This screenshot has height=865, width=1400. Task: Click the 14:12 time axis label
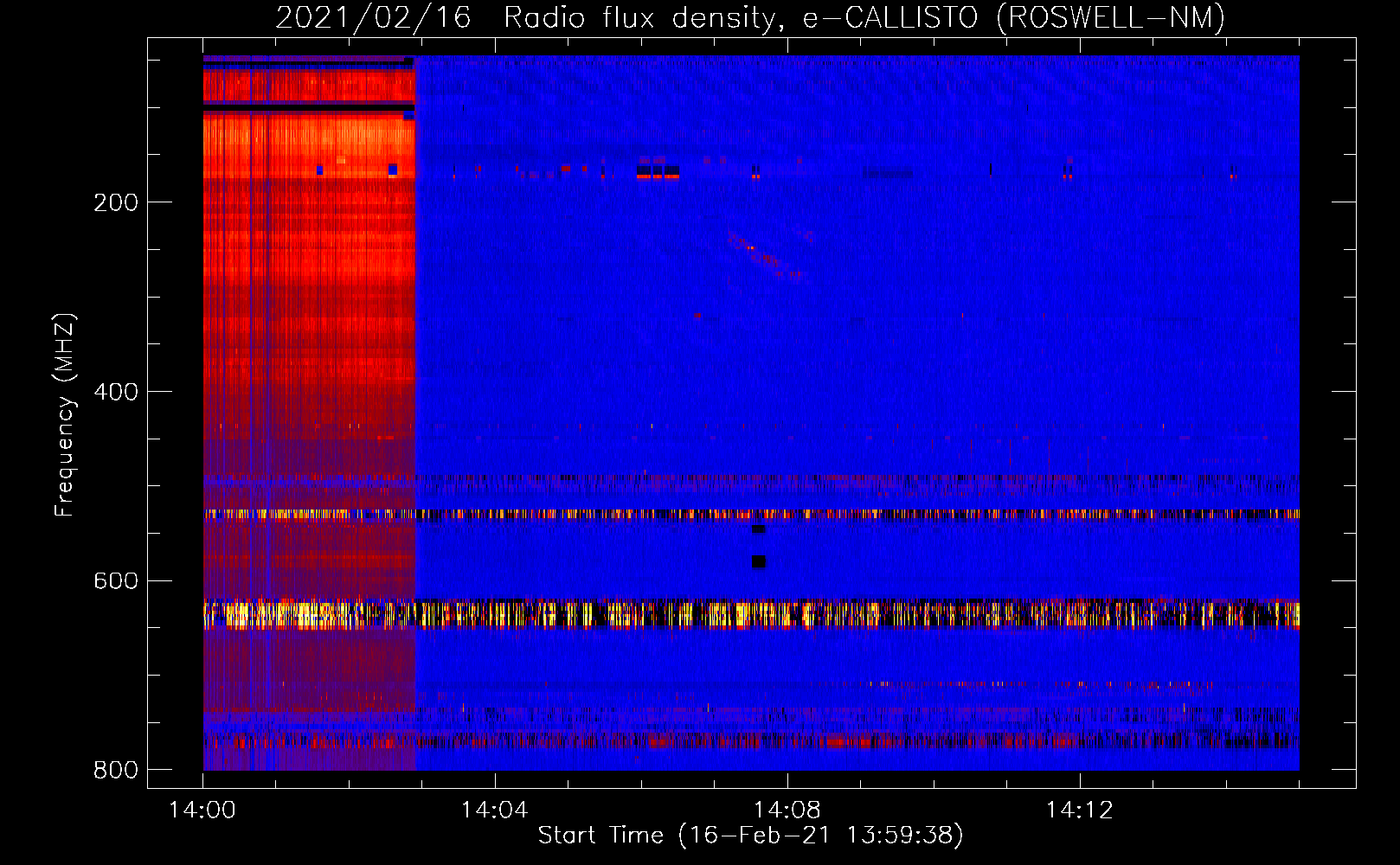pos(1080,811)
